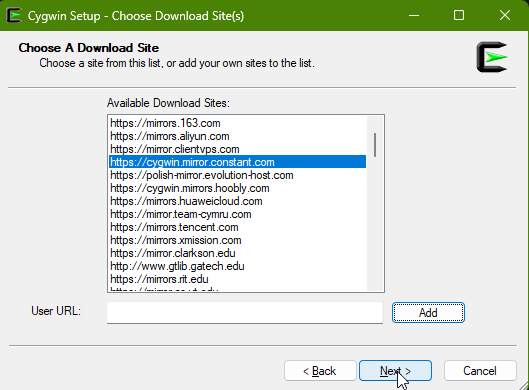The image size is (529, 390).
Task: Choose https://mirror.clarkson.edu mirror
Action: tap(238, 253)
